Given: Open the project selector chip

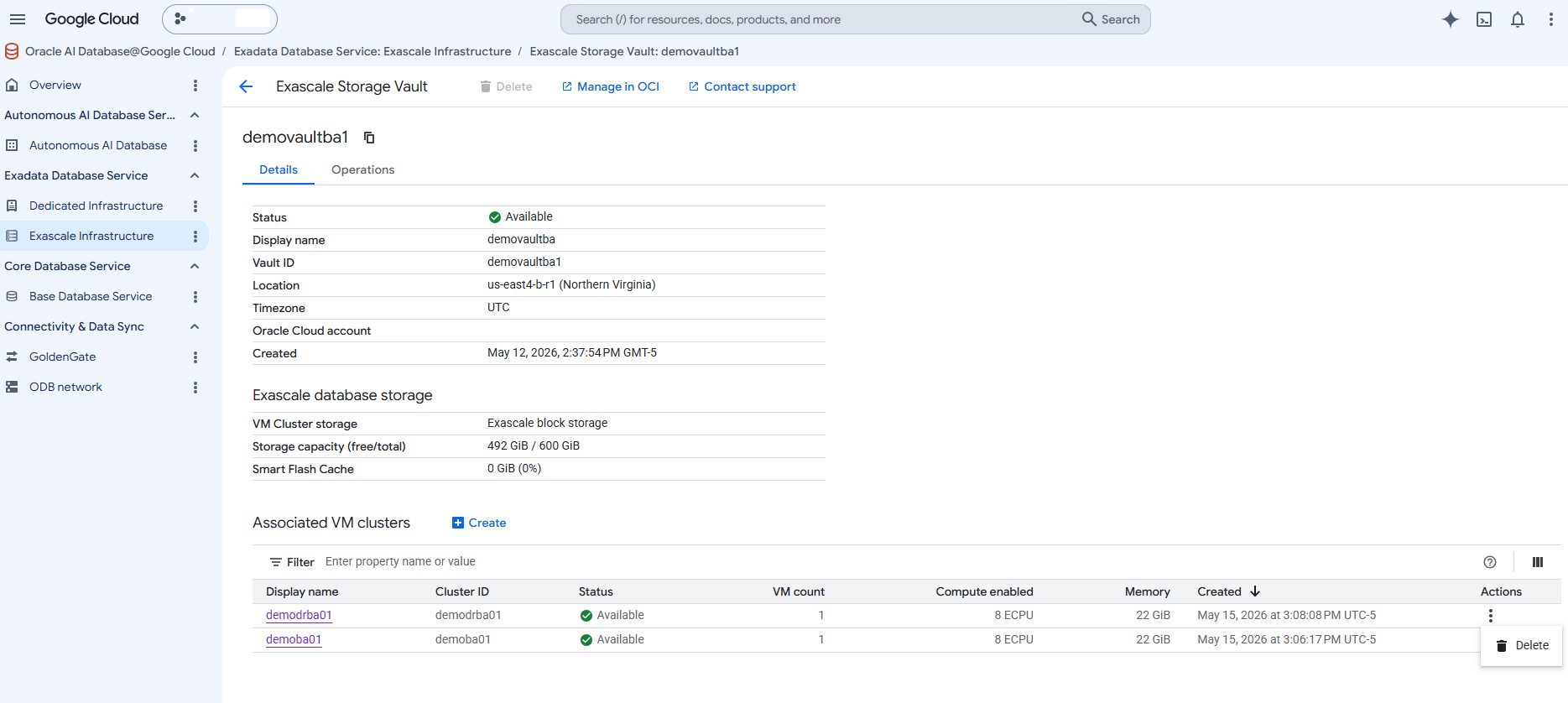Looking at the screenshot, I should click(x=220, y=19).
